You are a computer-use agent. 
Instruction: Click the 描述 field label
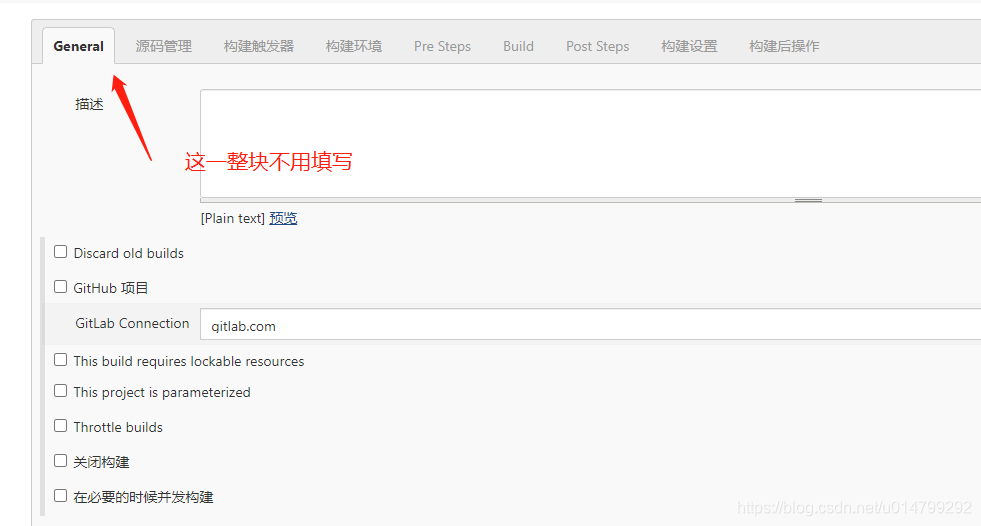point(89,104)
